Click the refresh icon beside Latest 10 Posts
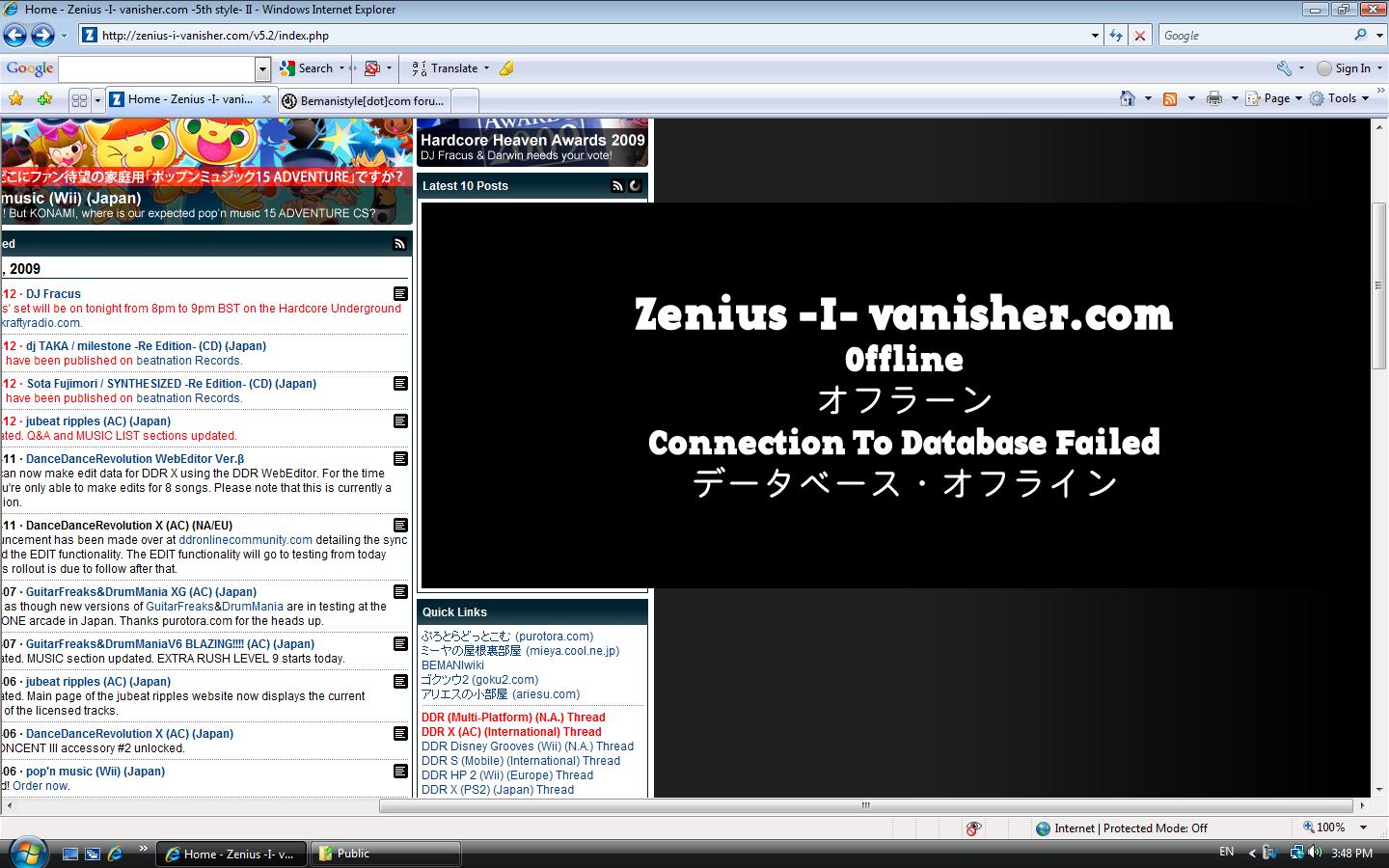Image resolution: width=1389 pixels, height=868 pixels. click(636, 186)
